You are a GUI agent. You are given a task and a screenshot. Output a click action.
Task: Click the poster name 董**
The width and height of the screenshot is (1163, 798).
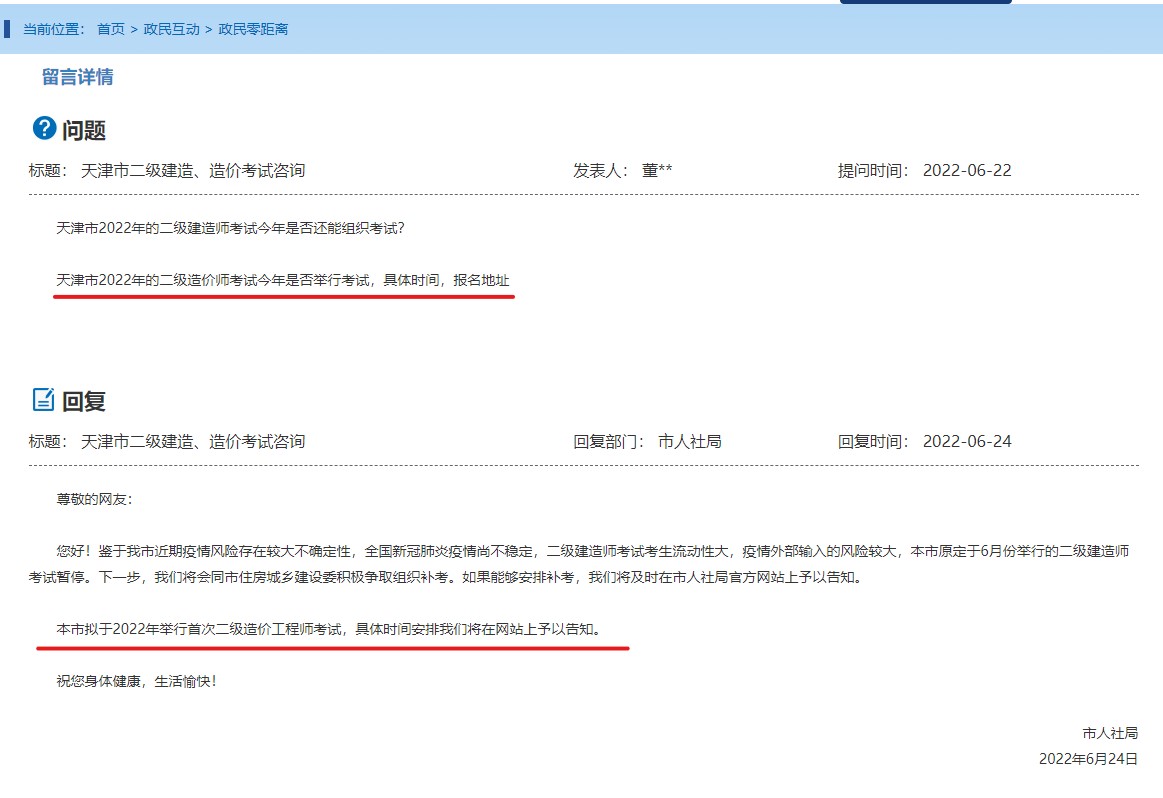(659, 170)
